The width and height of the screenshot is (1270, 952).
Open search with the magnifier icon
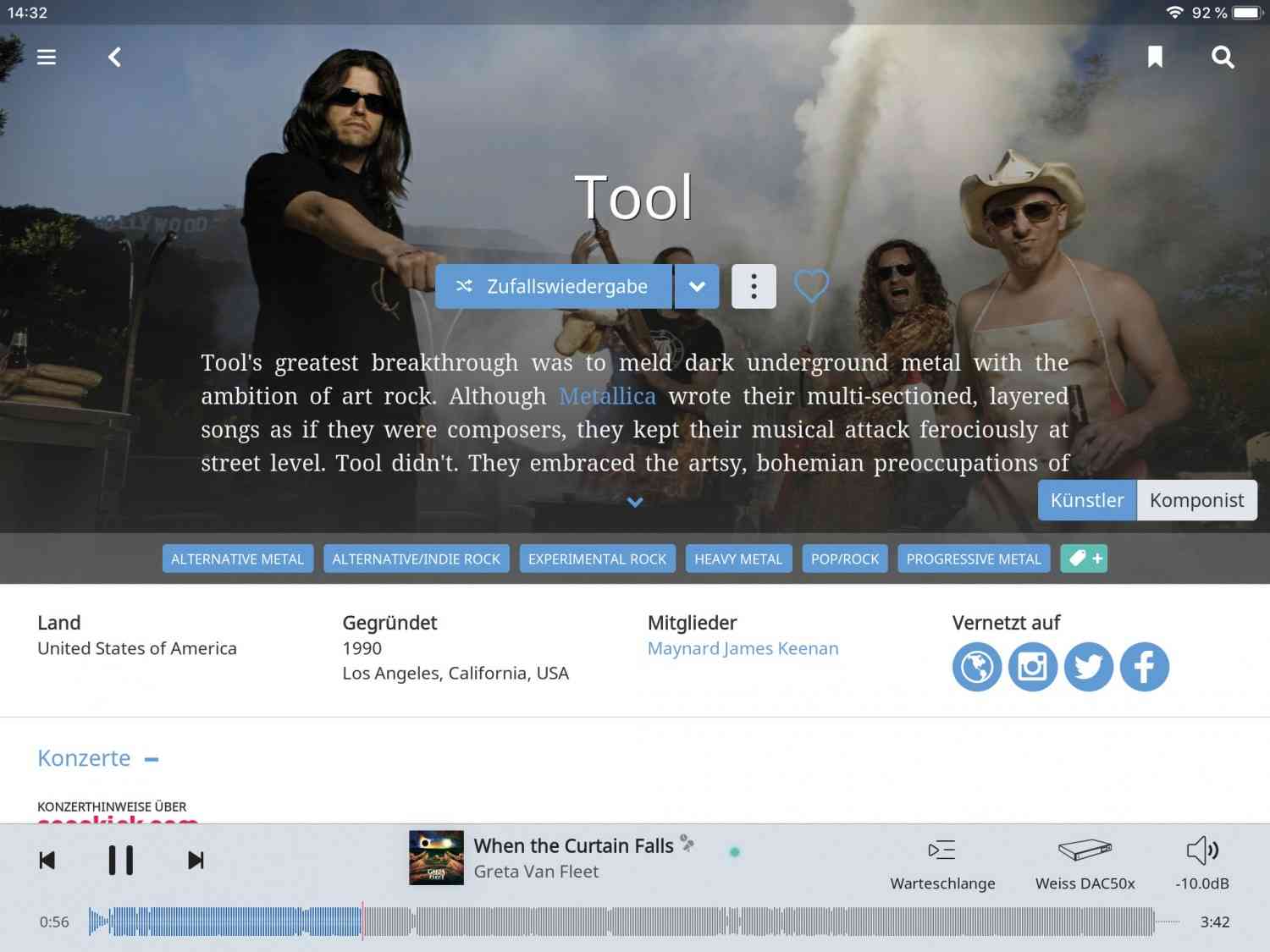(x=1223, y=57)
